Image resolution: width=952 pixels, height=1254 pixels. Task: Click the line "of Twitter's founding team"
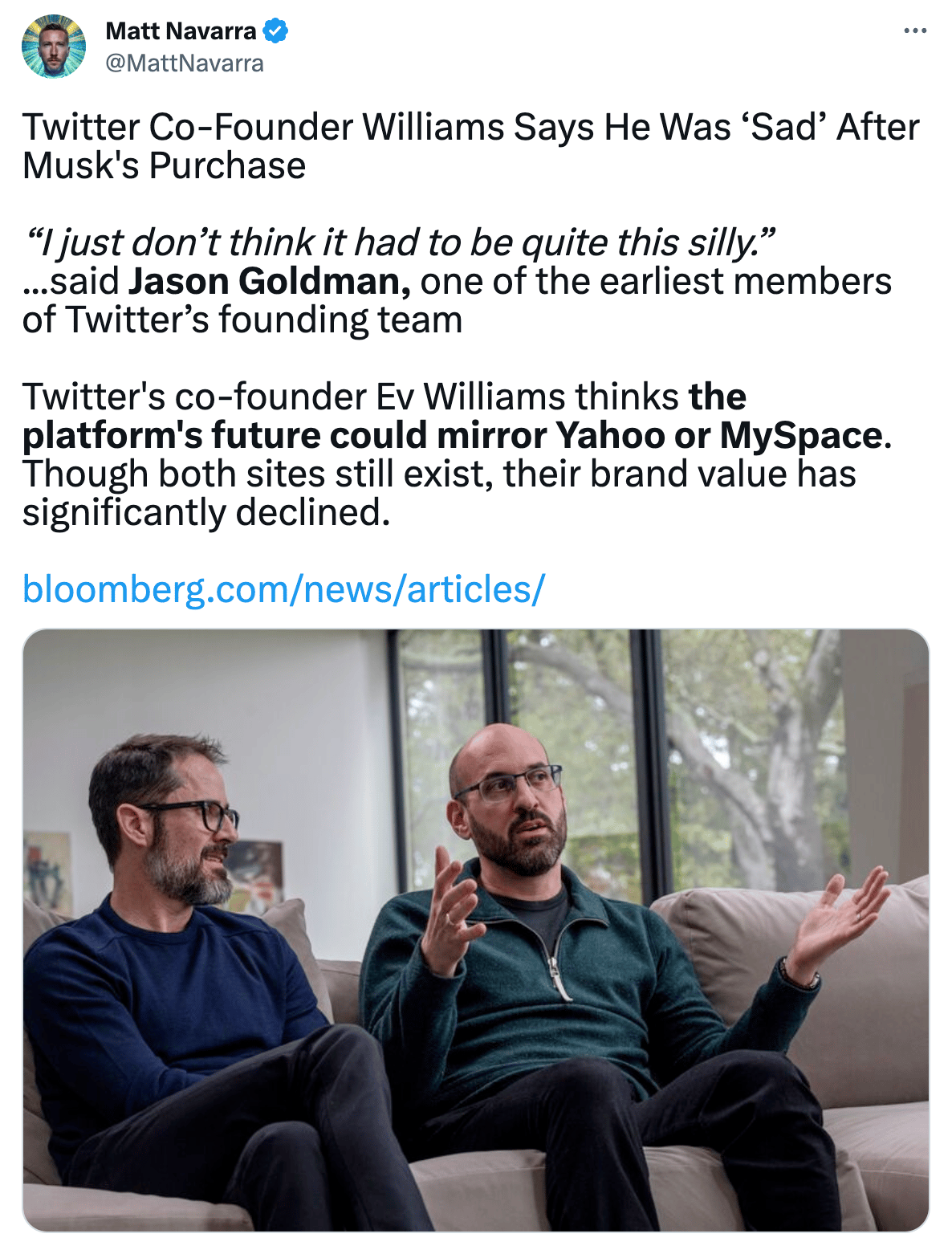tap(242, 320)
